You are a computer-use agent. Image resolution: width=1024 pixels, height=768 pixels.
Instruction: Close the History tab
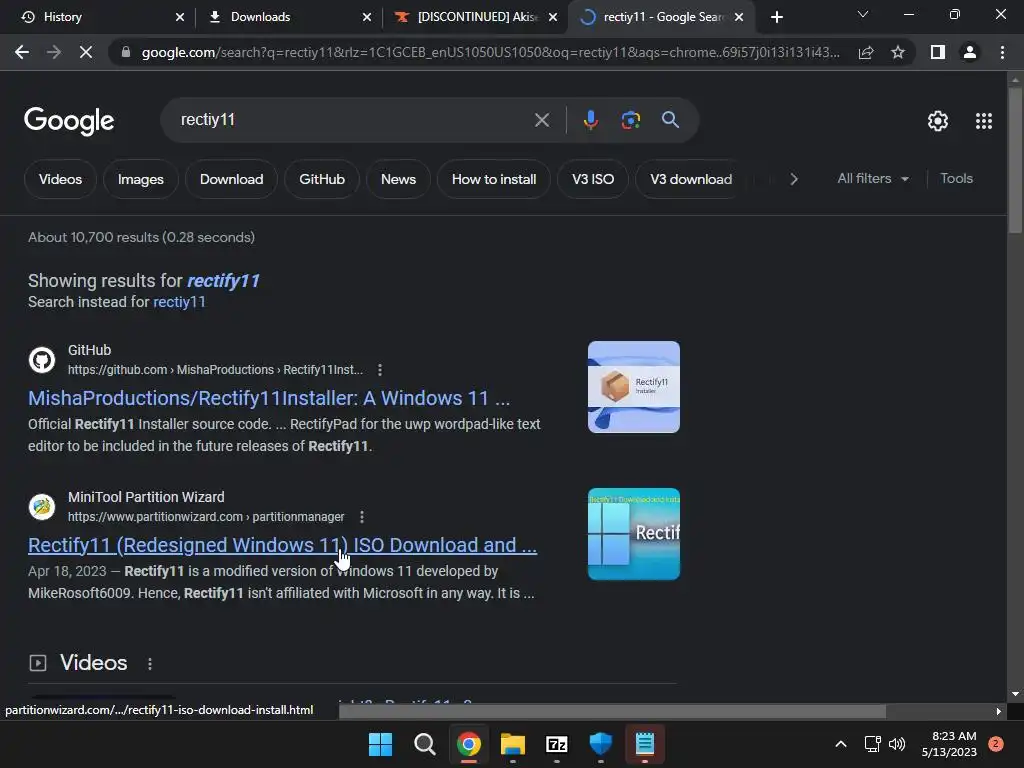180,17
